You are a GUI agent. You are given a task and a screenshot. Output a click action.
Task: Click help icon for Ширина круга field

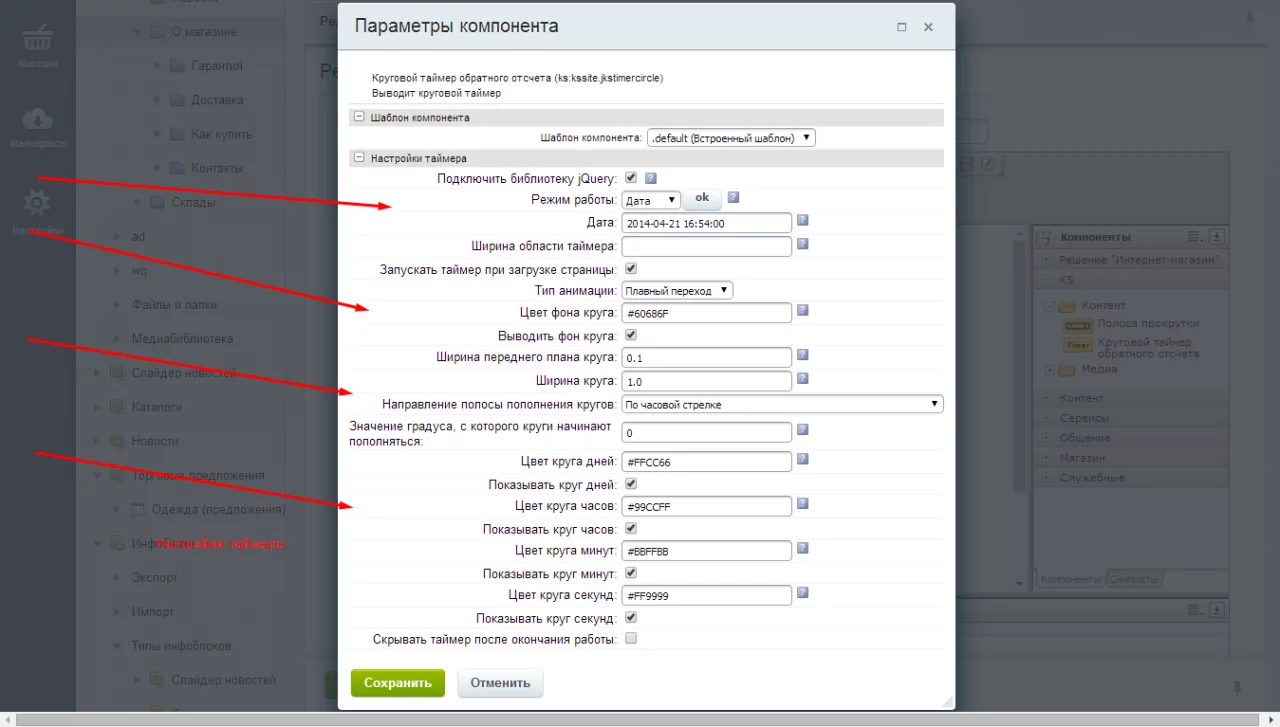pyautogui.click(x=802, y=379)
